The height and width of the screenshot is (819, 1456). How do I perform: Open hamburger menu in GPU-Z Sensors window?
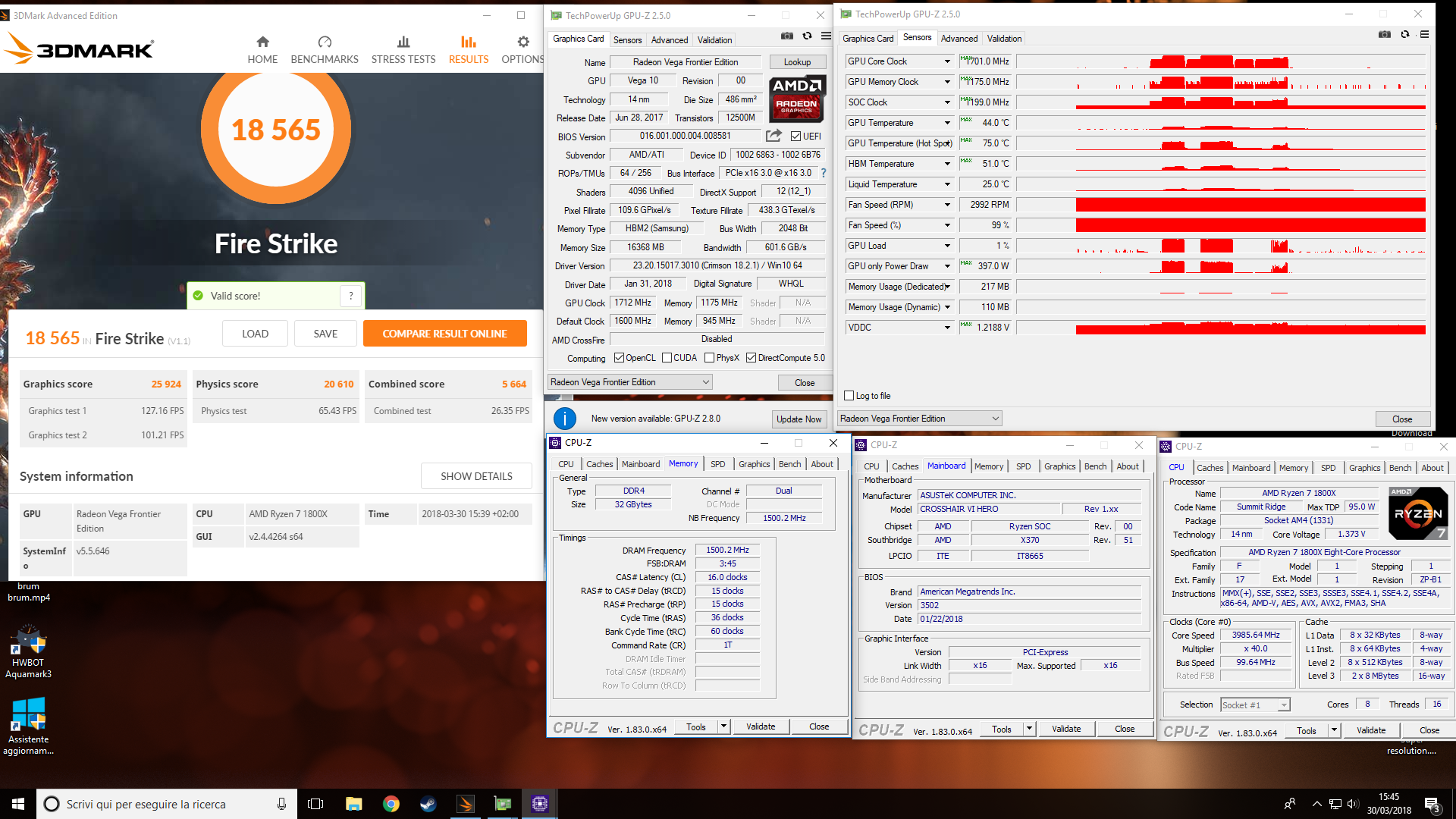pyautogui.click(x=1424, y=35)
